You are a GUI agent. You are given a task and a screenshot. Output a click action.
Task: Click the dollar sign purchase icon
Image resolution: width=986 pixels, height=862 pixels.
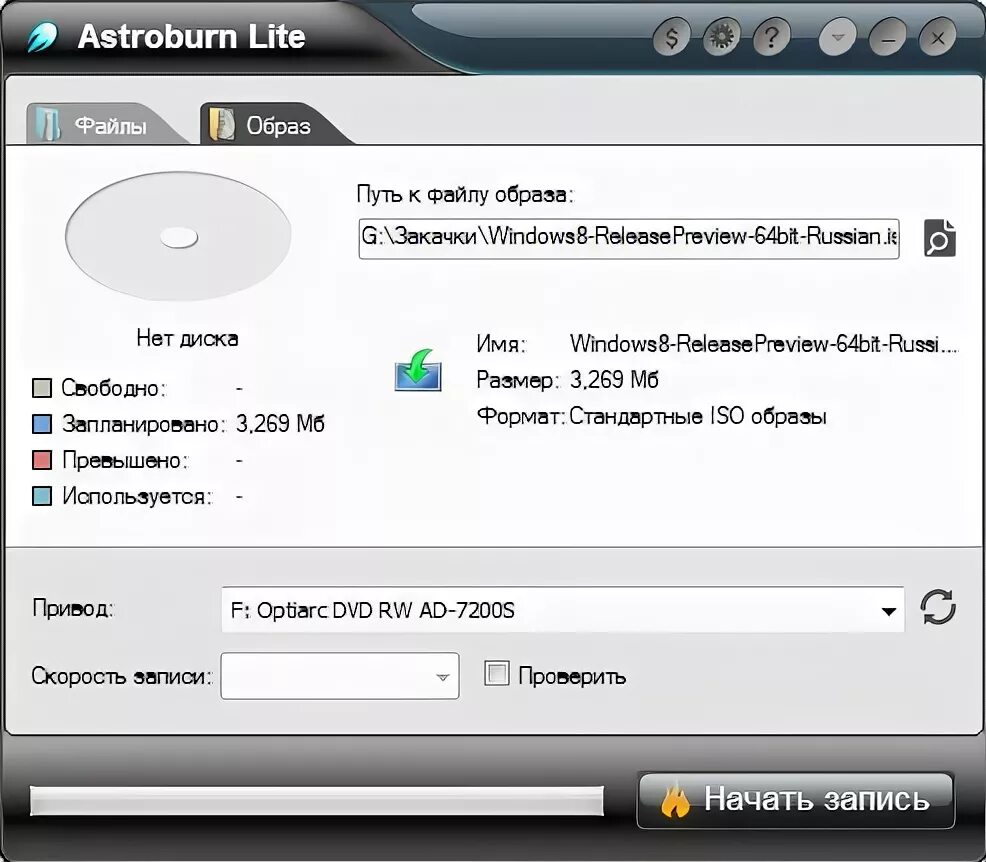click(x=671, y=38)
